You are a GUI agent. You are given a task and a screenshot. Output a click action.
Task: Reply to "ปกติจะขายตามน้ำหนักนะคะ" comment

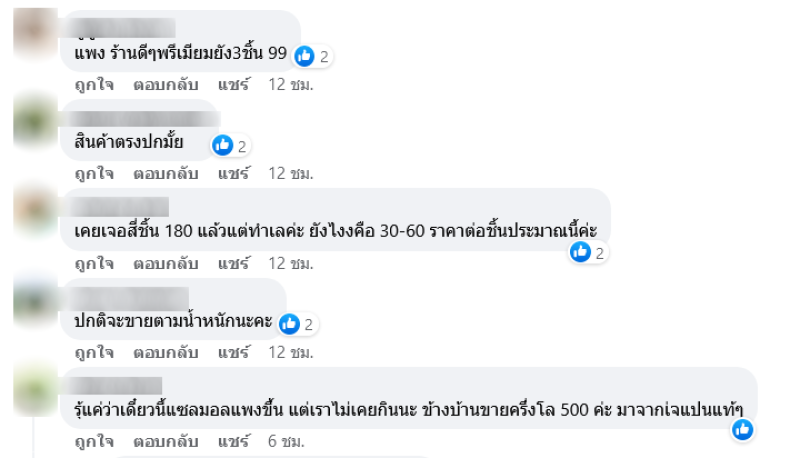coord(166,353)
